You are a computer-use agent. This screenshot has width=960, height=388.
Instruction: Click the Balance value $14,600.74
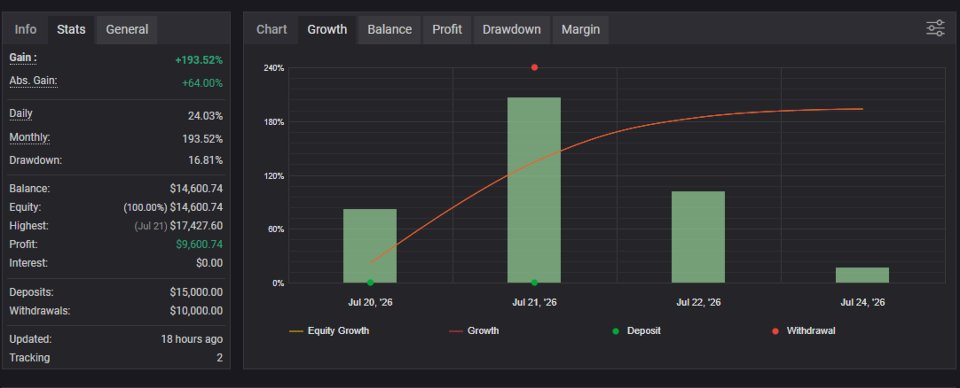196,189
